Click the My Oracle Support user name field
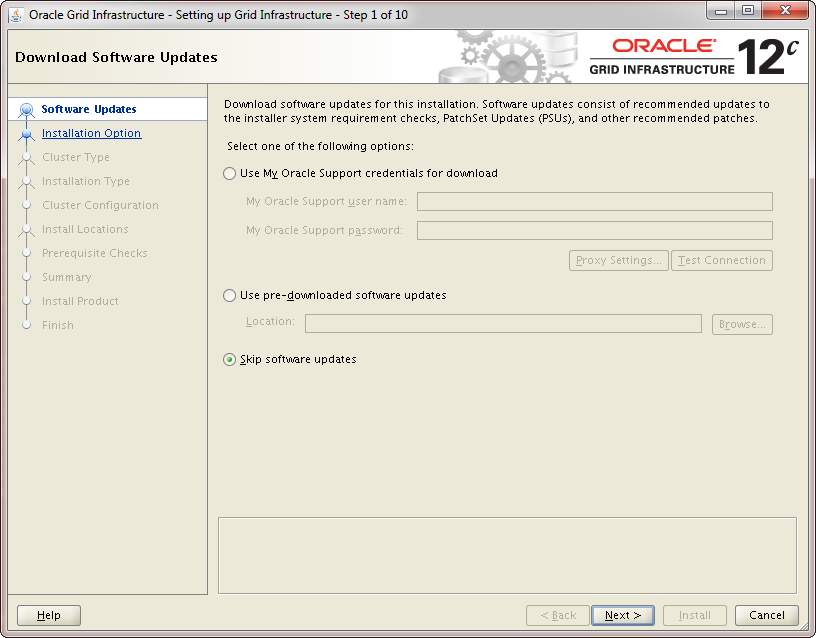 click(x=594, y=202)
